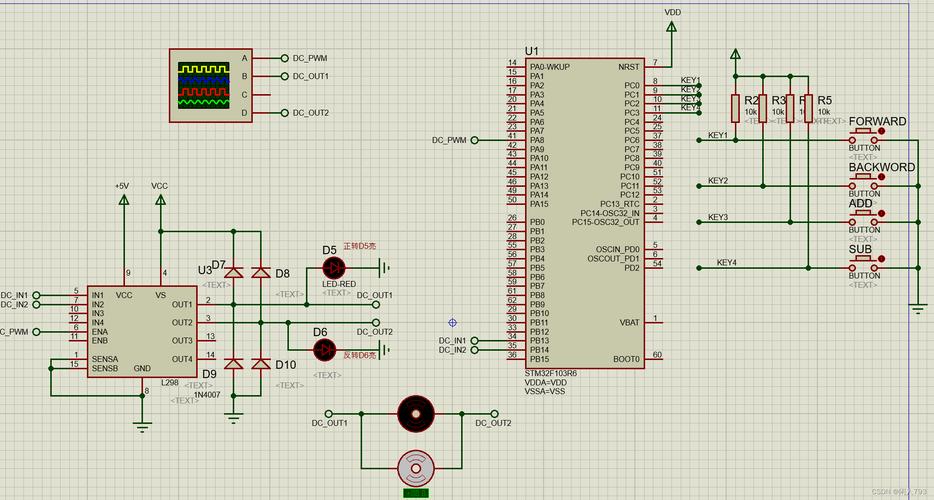Screen dimensions: 934x500
Task: Select resistor R5
Action: click(x=808, y=108)
